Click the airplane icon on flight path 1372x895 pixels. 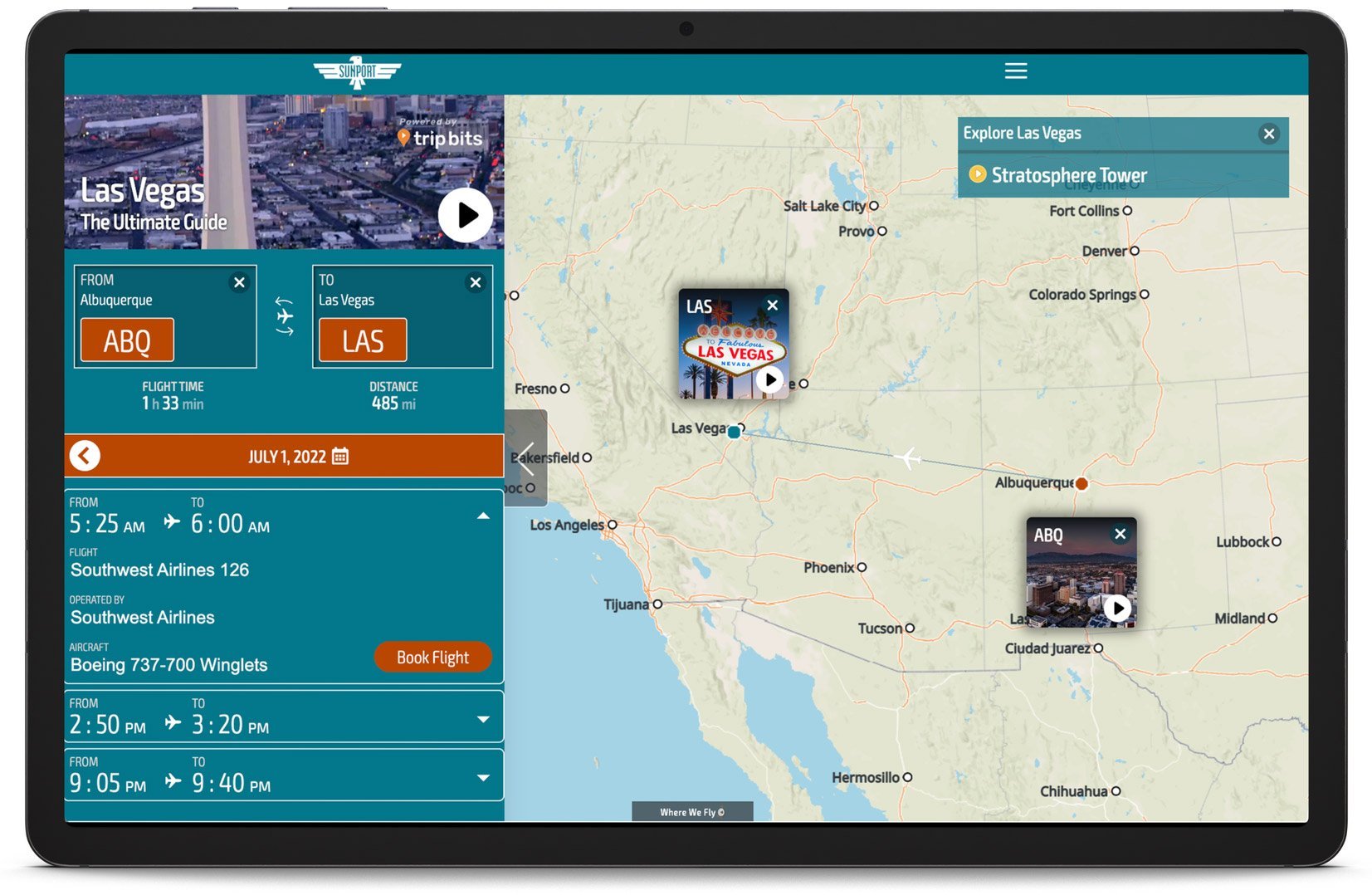point(909,457)
